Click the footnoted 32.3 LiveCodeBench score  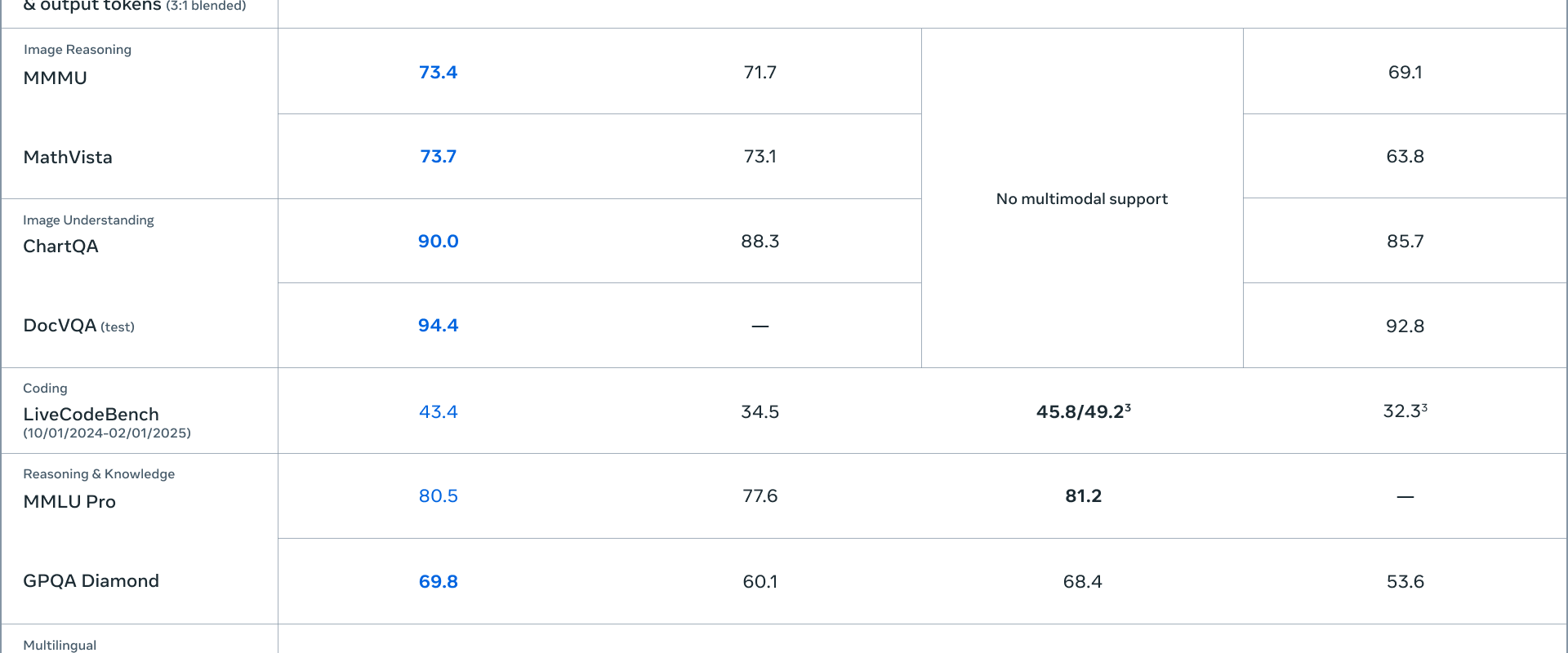tap(1405, 411)
